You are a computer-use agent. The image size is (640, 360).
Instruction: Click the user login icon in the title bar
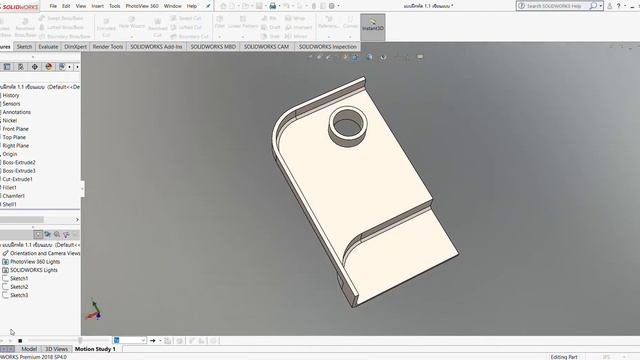pyautogui.click(x=609, y=6)
